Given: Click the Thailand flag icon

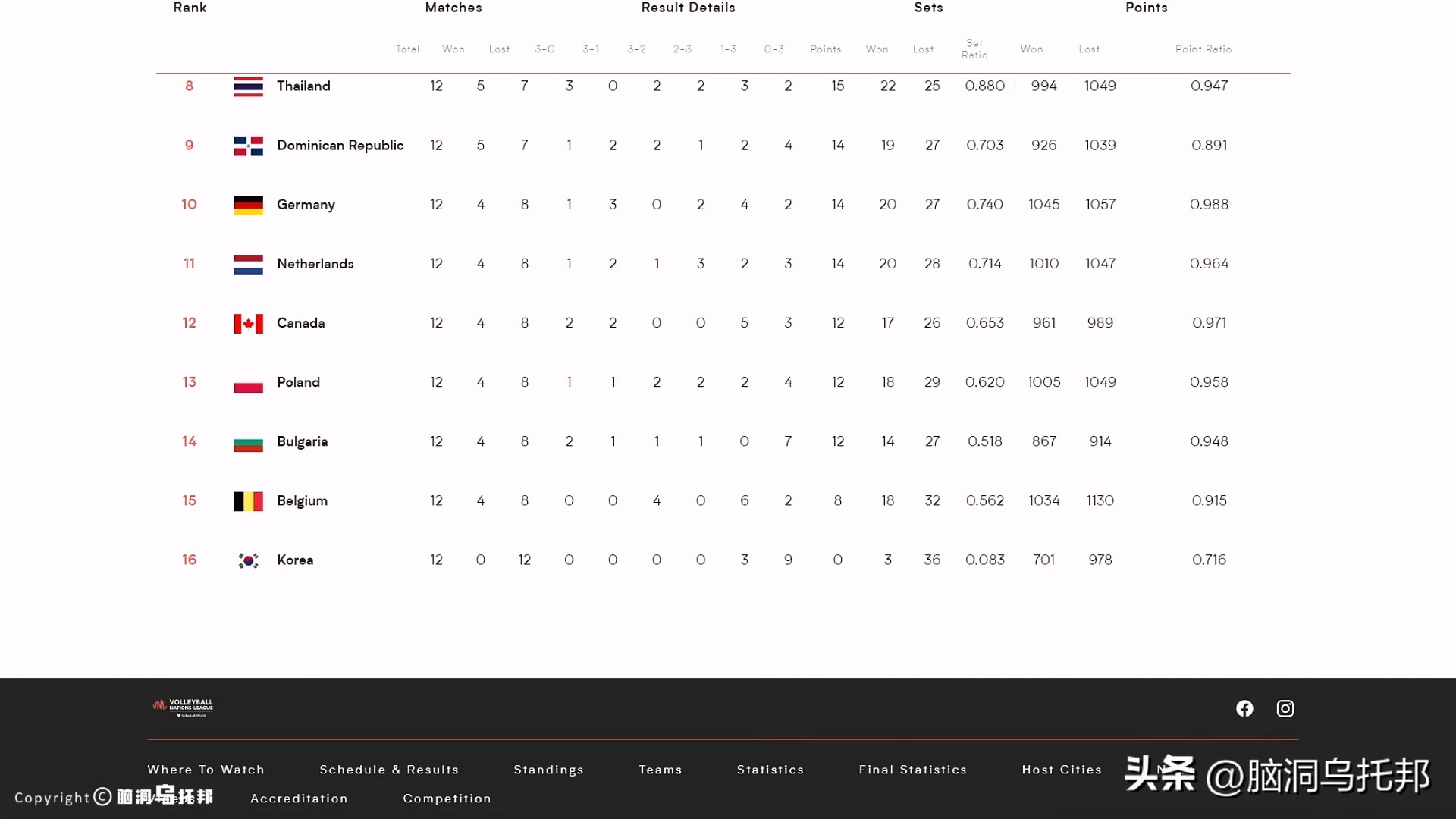Looking at the screenshot, I should coord(248,86).
